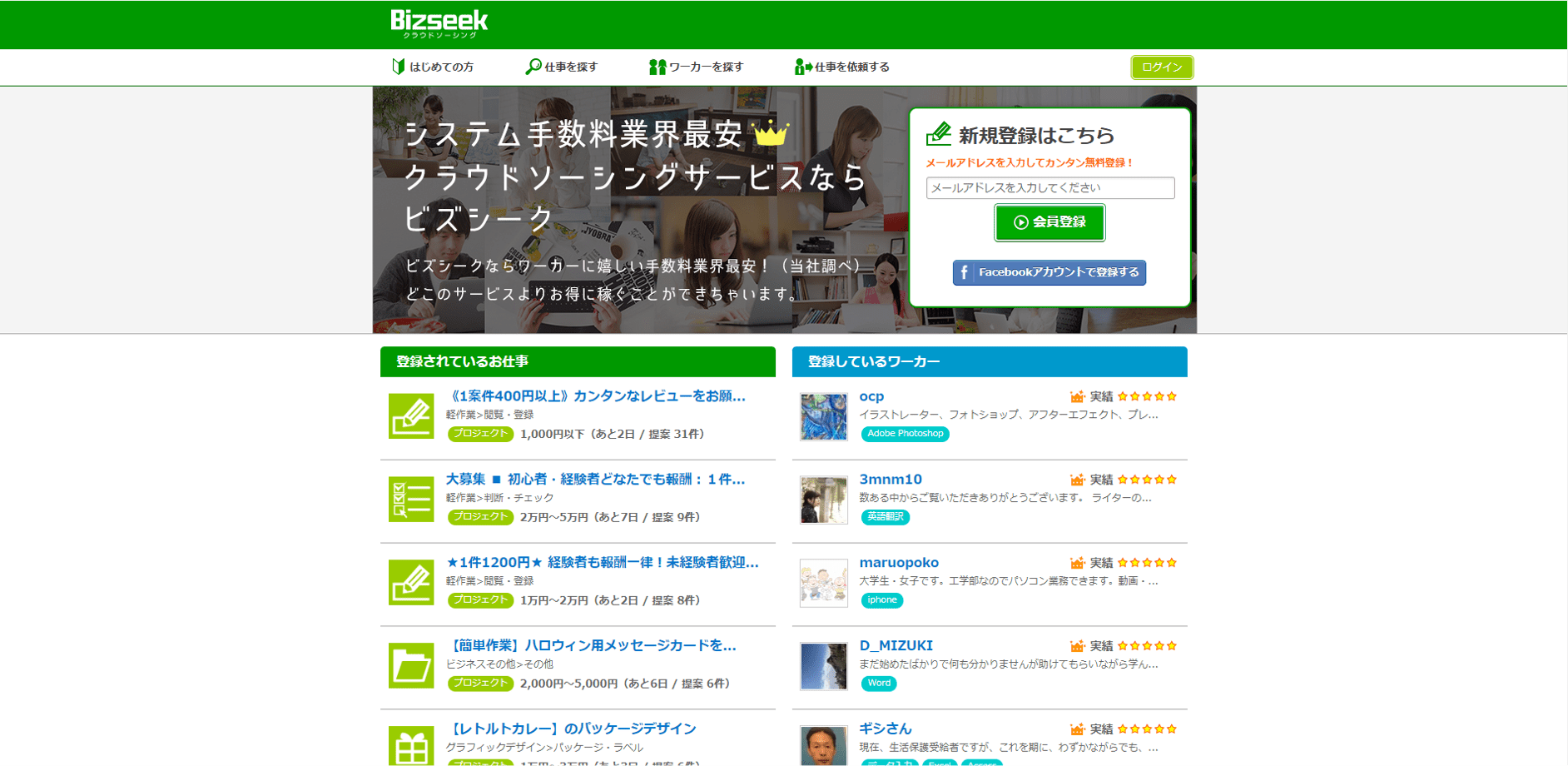Click the email address input field
This screenshot has width=1568, height=766.
(x=1049, y=188)
